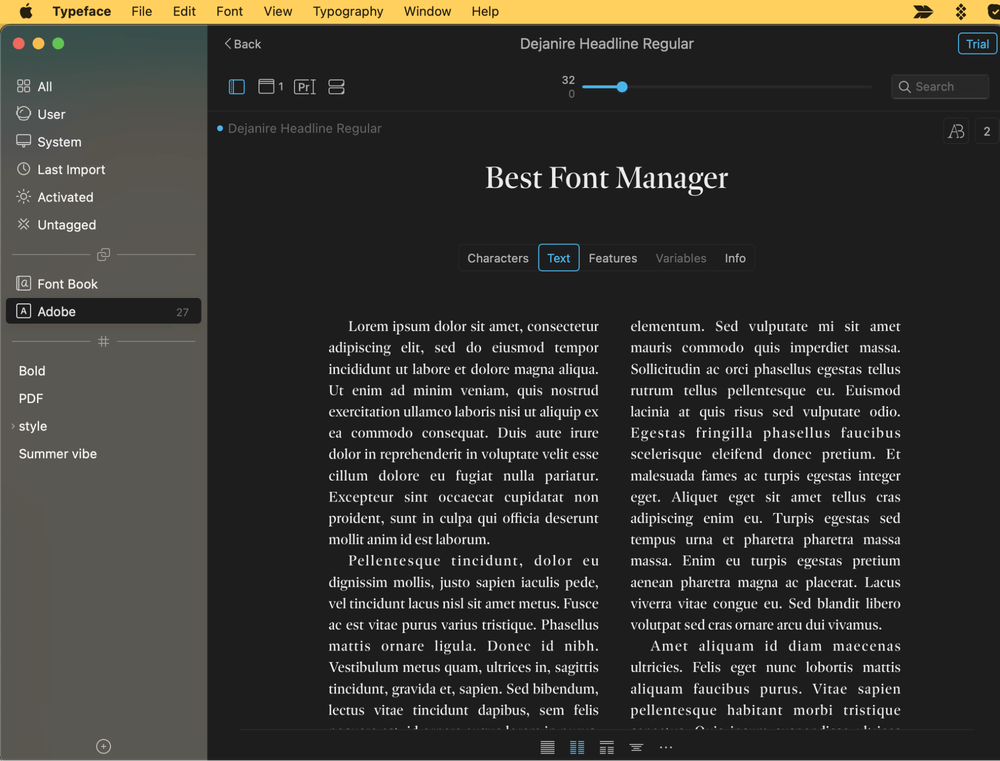Click the Trial badge button
The height and width of the screenshot is (761, 1000).
click(x=977, y=44)
